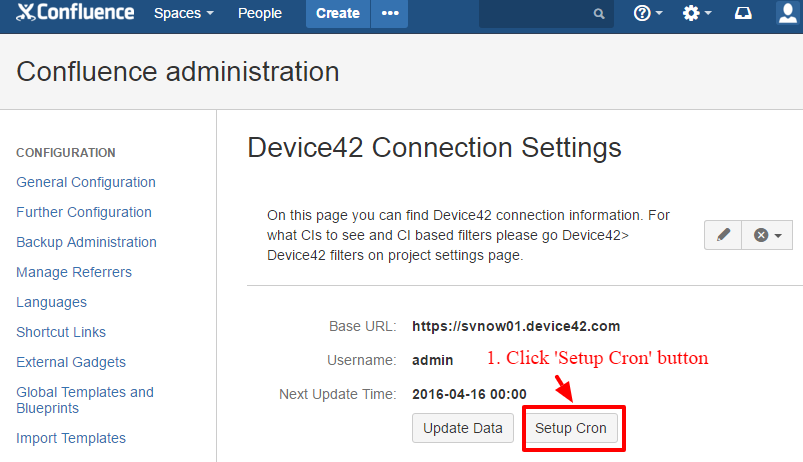The image size is (803, 462).
Task: Click the blue Create button
Action: 337,14
